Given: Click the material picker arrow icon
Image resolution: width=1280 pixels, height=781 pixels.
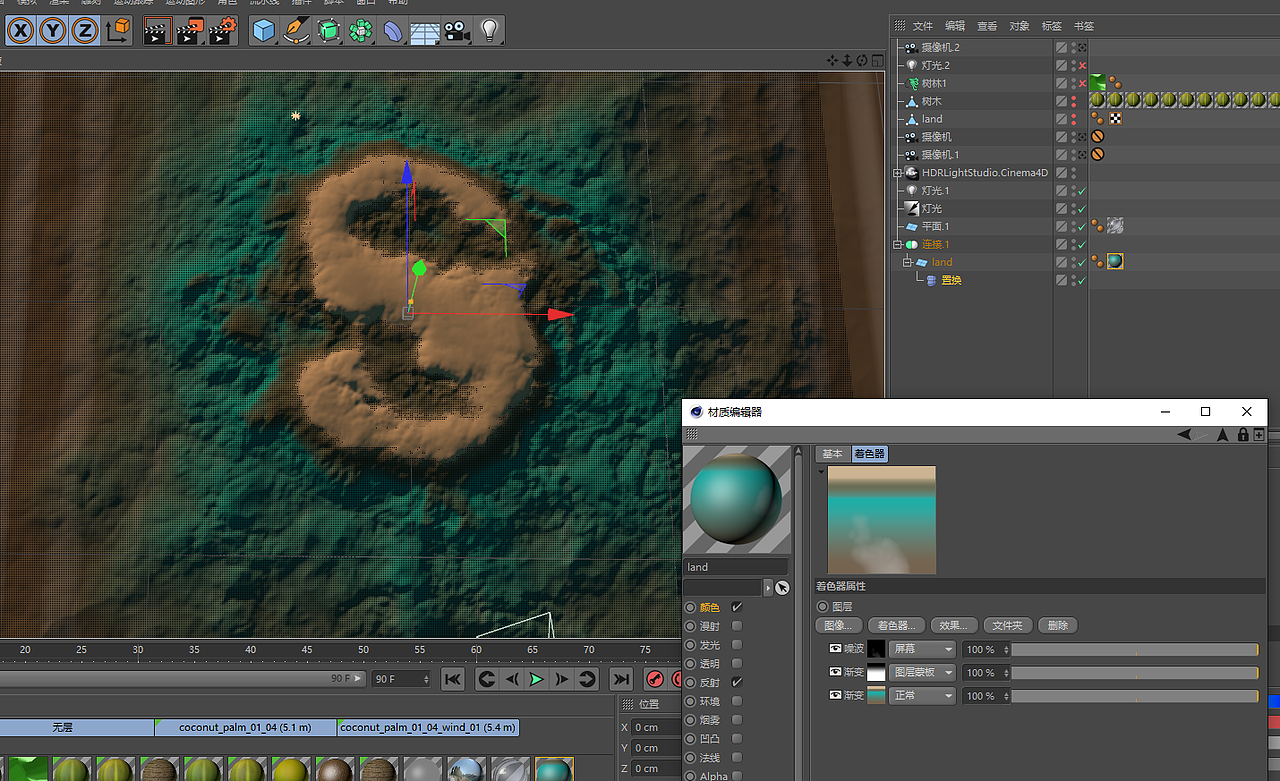Looking at the screenshot, I should pos(782,588).
